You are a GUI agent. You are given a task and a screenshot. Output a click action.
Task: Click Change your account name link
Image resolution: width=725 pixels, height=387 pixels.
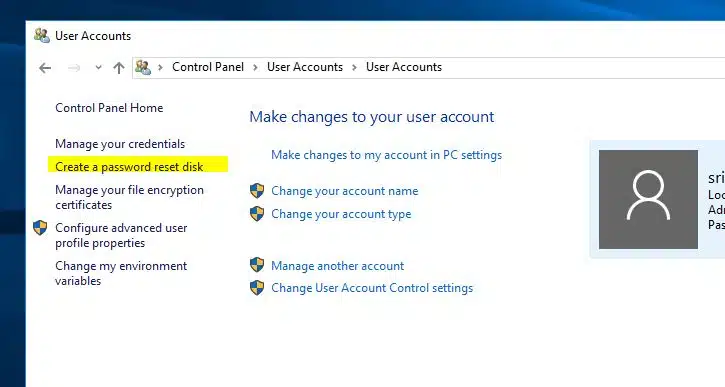point(344,191)
